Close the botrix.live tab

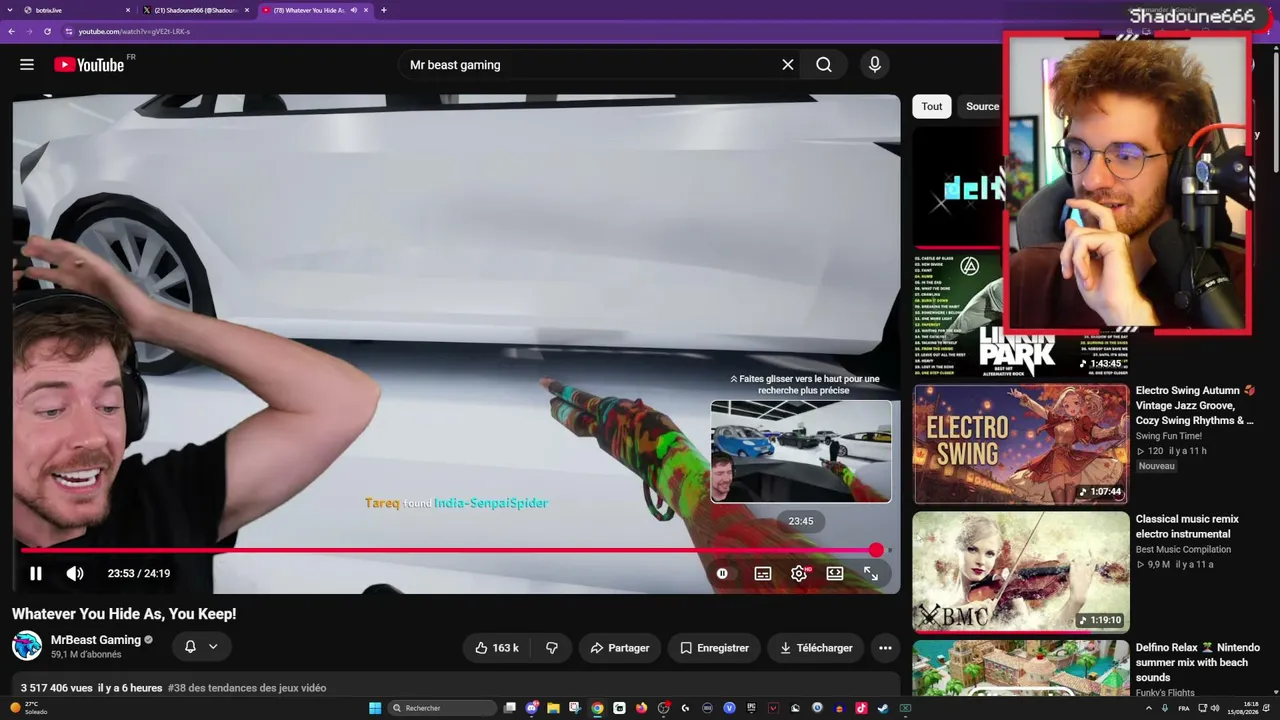128,10
